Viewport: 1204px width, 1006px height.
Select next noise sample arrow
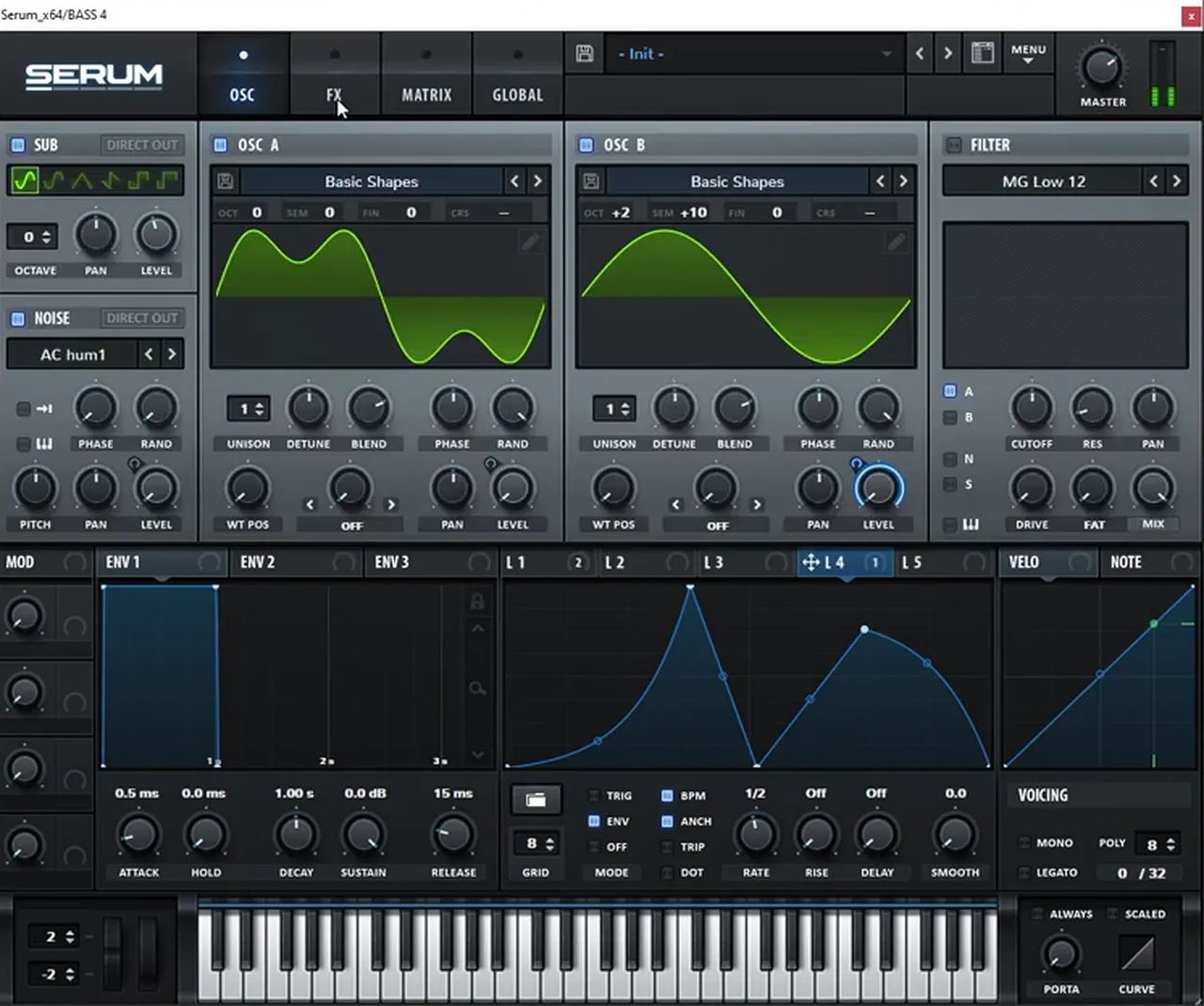click(171, 354)
